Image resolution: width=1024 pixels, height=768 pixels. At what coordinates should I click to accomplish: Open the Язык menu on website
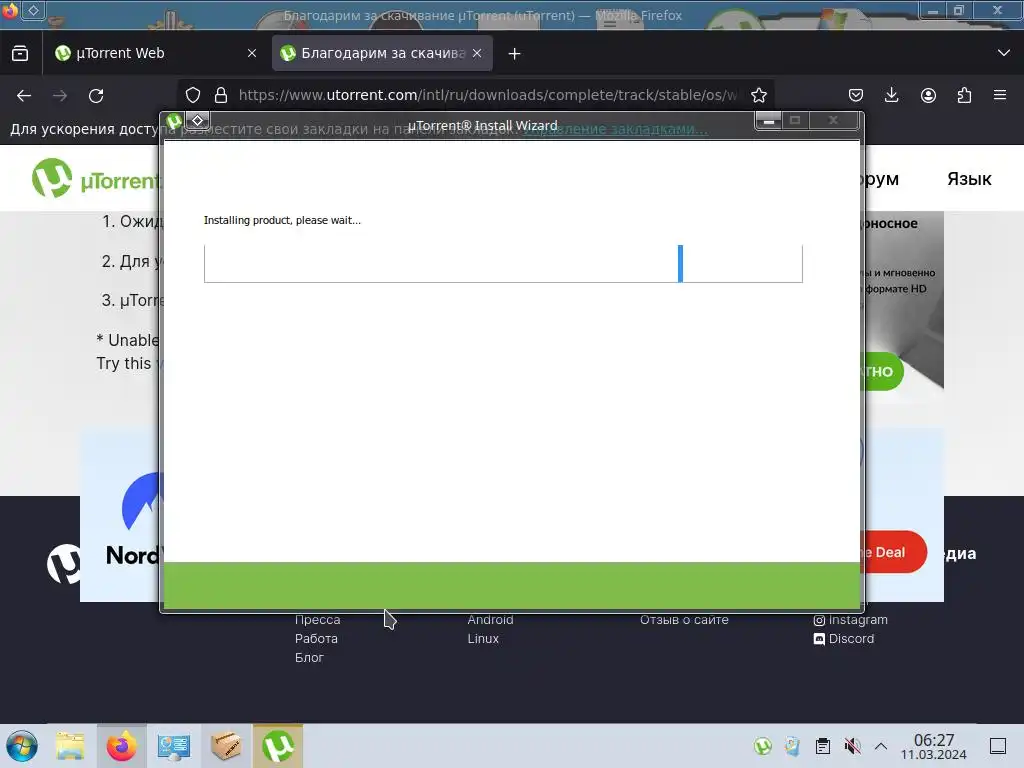[x=969, y=179]
